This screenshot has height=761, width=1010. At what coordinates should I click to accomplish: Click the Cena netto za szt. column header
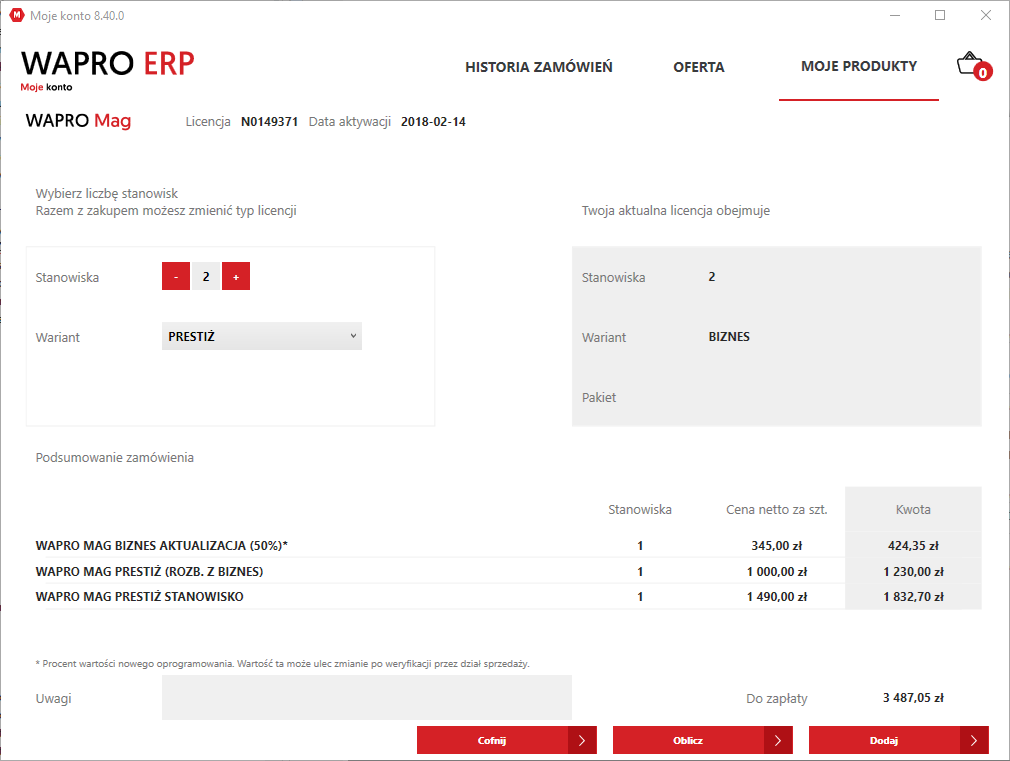776,510
